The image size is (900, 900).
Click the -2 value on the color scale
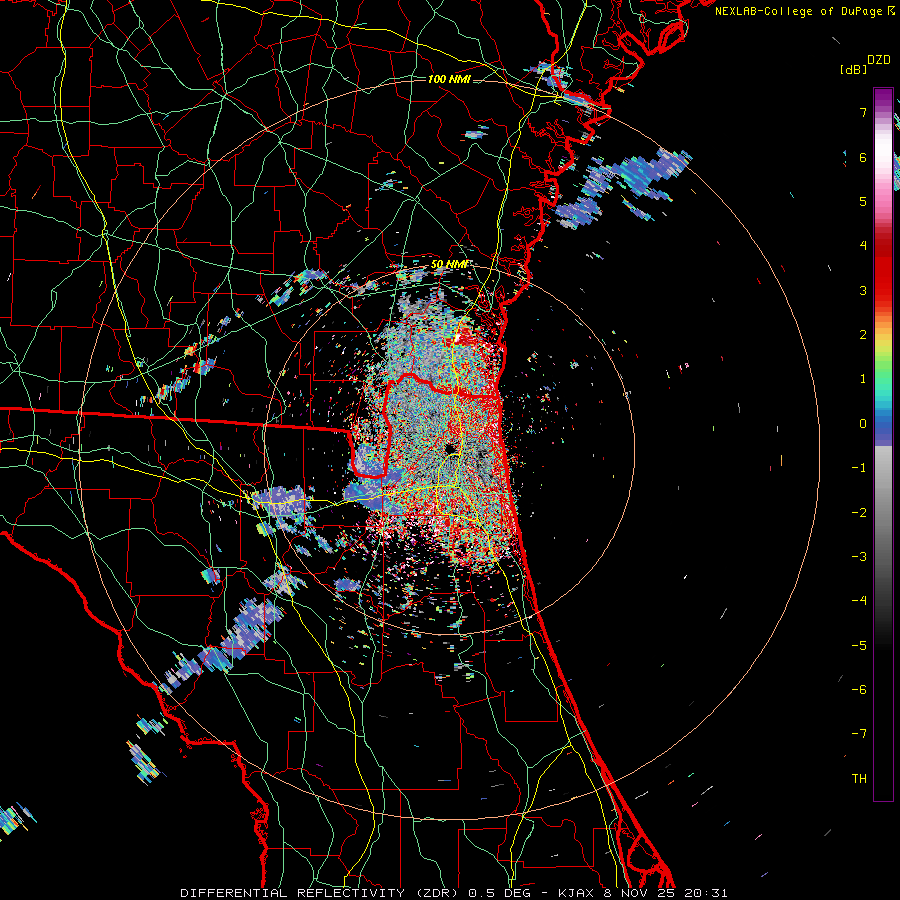[859, 512]
